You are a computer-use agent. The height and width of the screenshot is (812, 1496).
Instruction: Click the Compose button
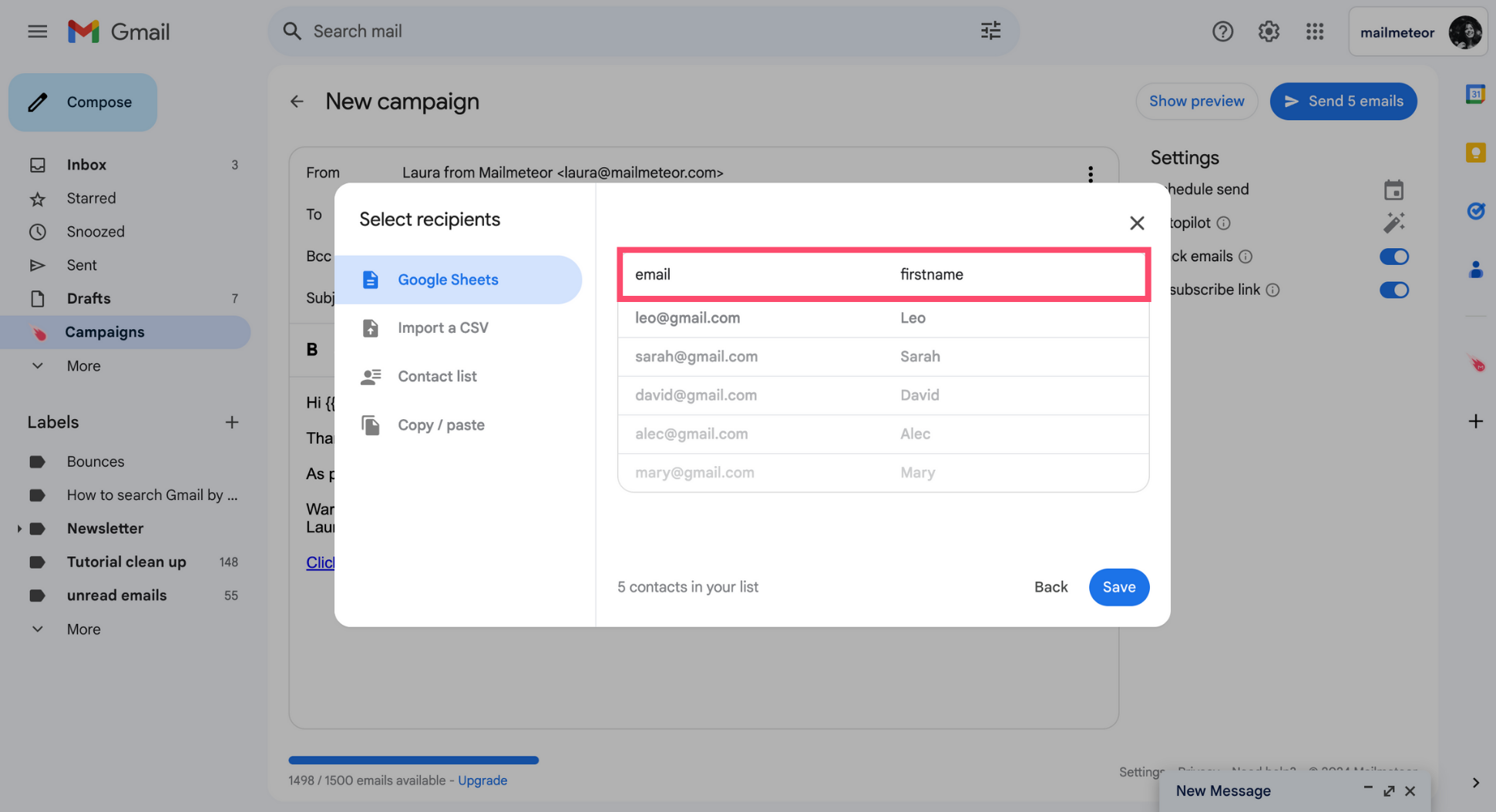tap(83, 102)
